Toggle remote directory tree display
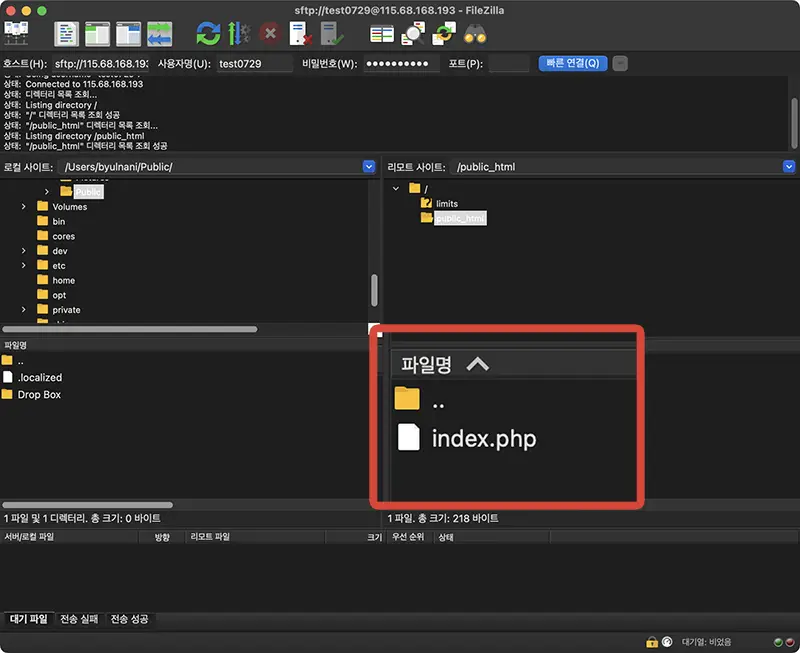The width and height of the screenshot is (800, 653). tap(129, 34)
